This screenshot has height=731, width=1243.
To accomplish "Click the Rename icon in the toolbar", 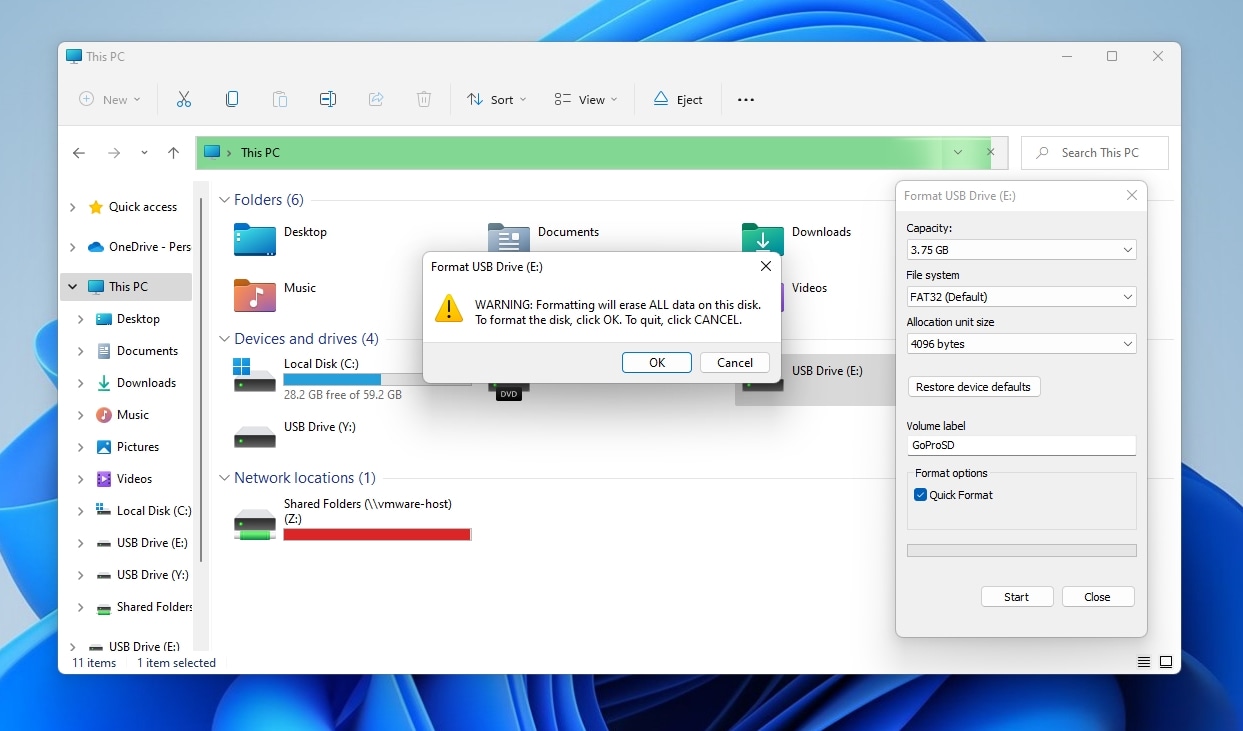I will point(327,99).
